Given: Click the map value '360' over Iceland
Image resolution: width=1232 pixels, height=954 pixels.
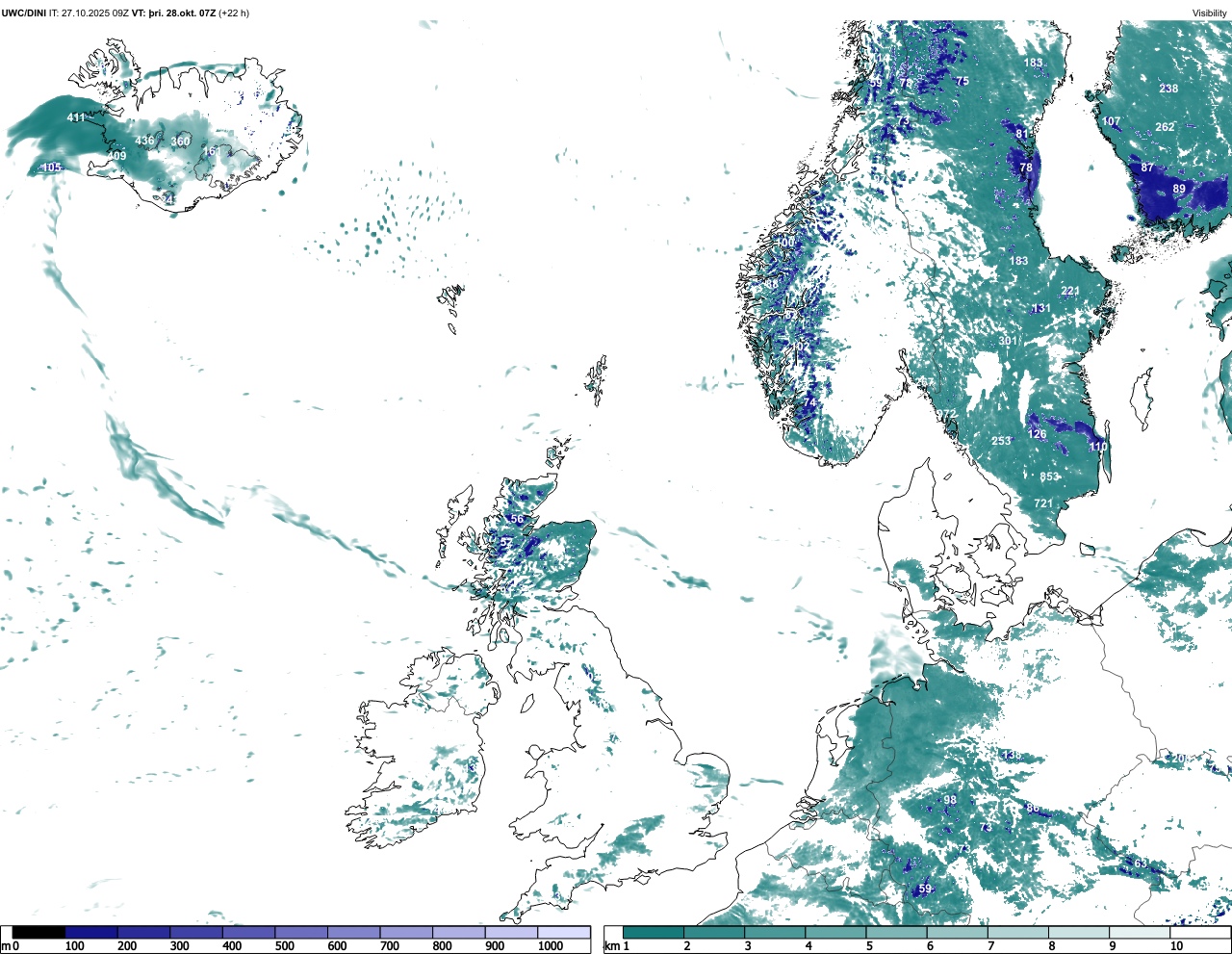Looking at the screenshot, I should [180, 142].
